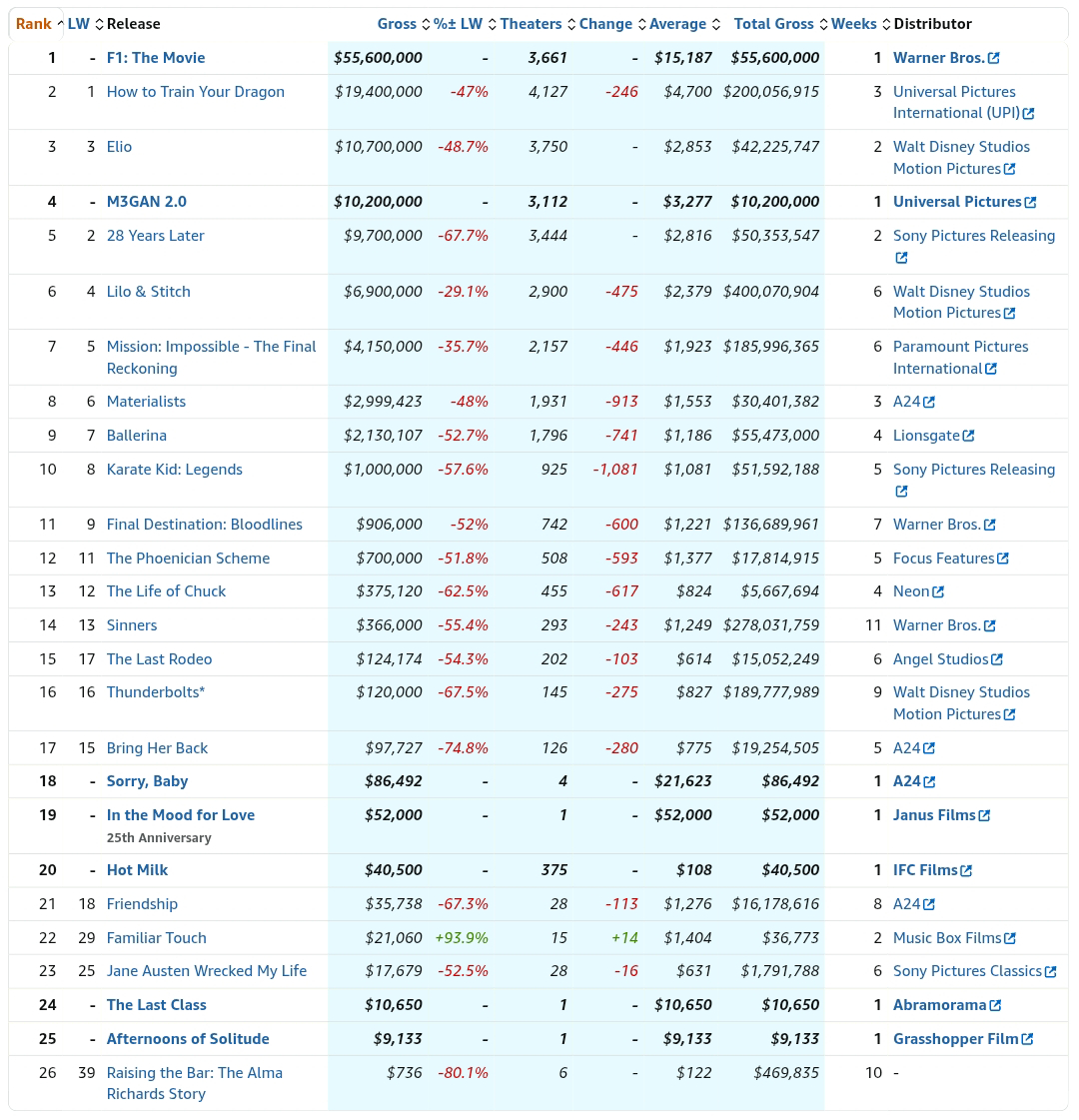Open M3GAN 2.0 release link

147,202
